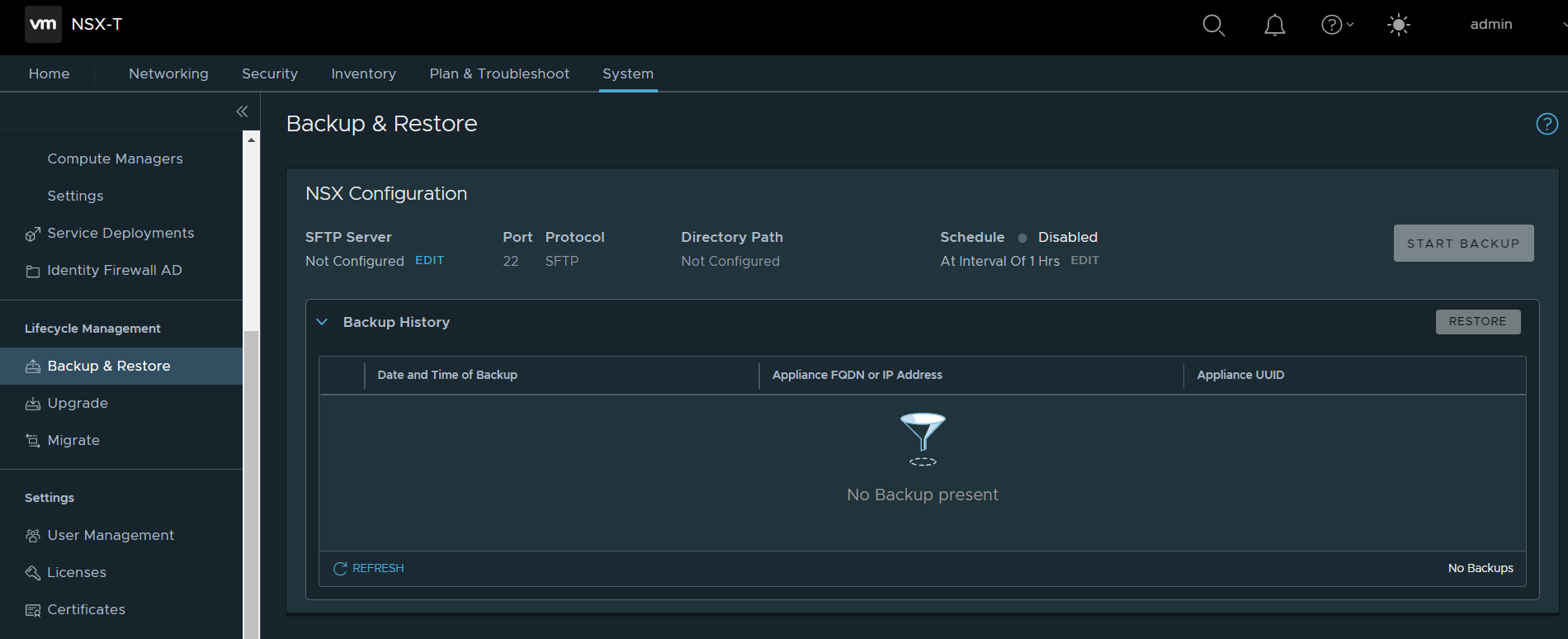Open the Certificates page
This screenshot has width=1568, height=639.
[86, 609]
